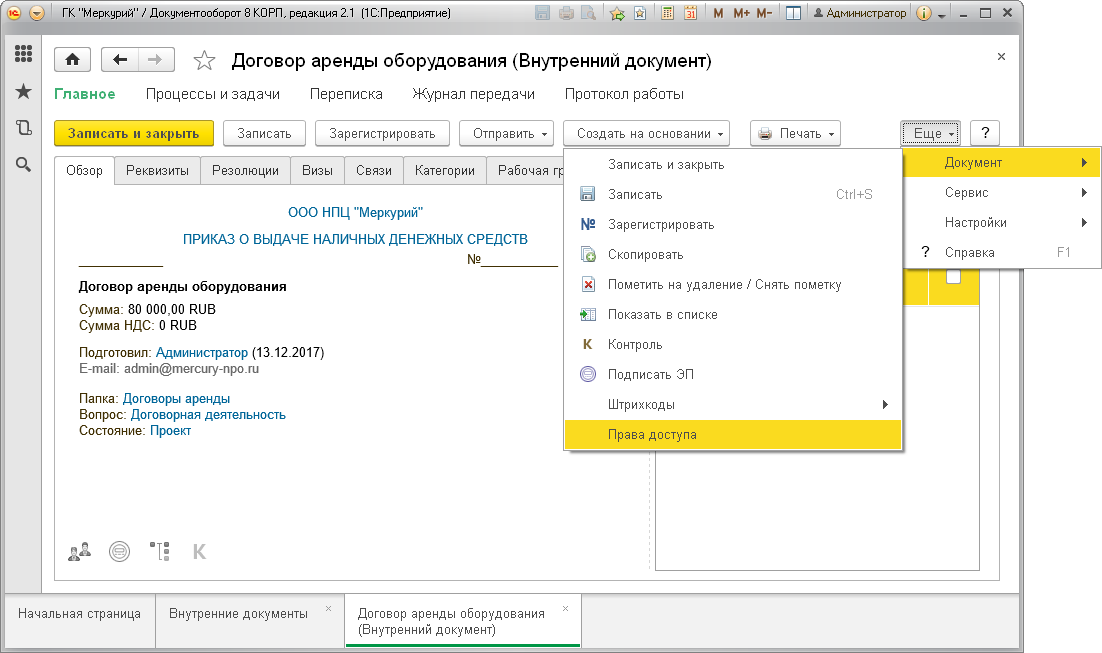Click electronic signature icon at bottom

(119, 552)
